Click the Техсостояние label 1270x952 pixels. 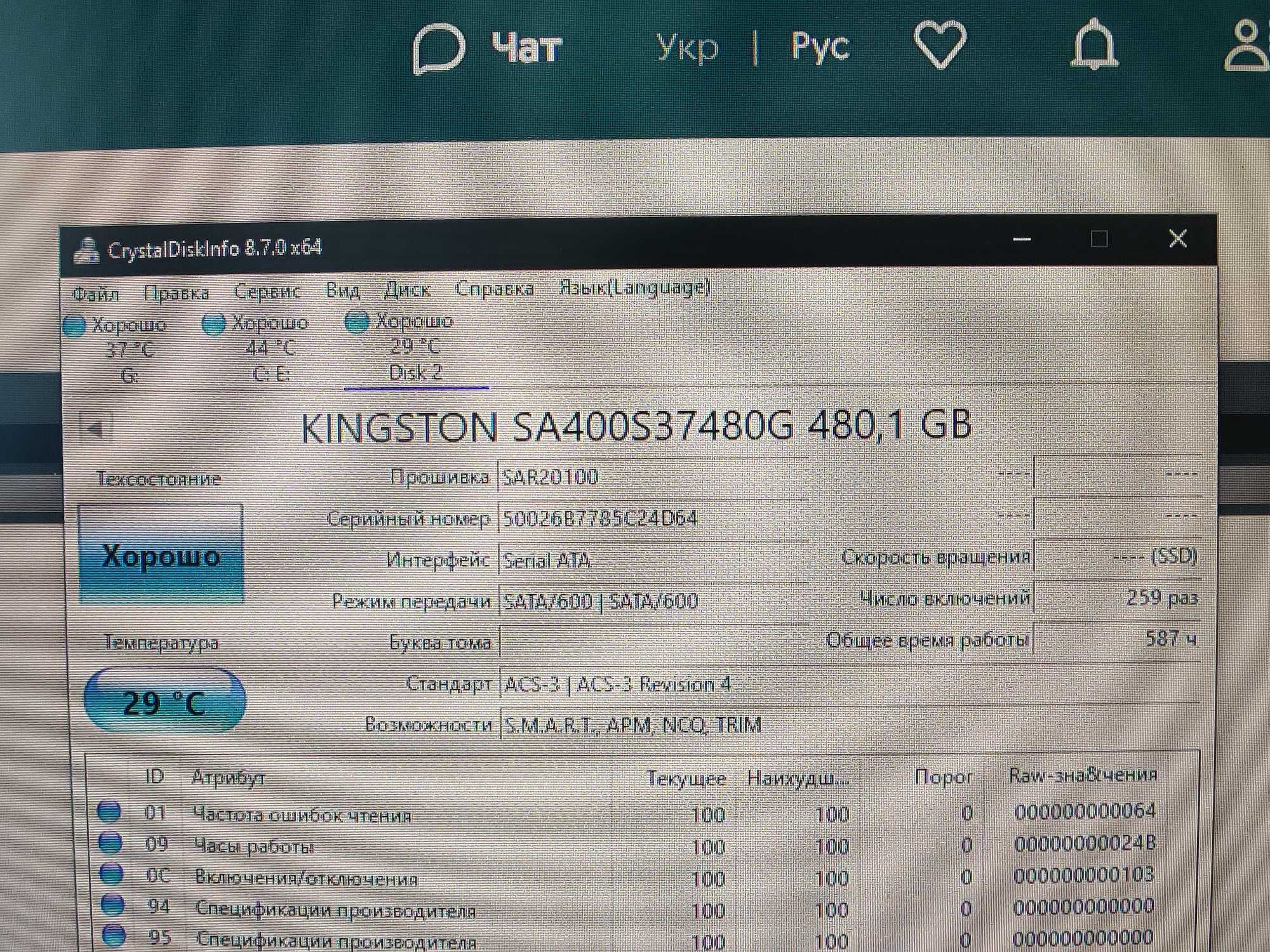tap(158, 479)
